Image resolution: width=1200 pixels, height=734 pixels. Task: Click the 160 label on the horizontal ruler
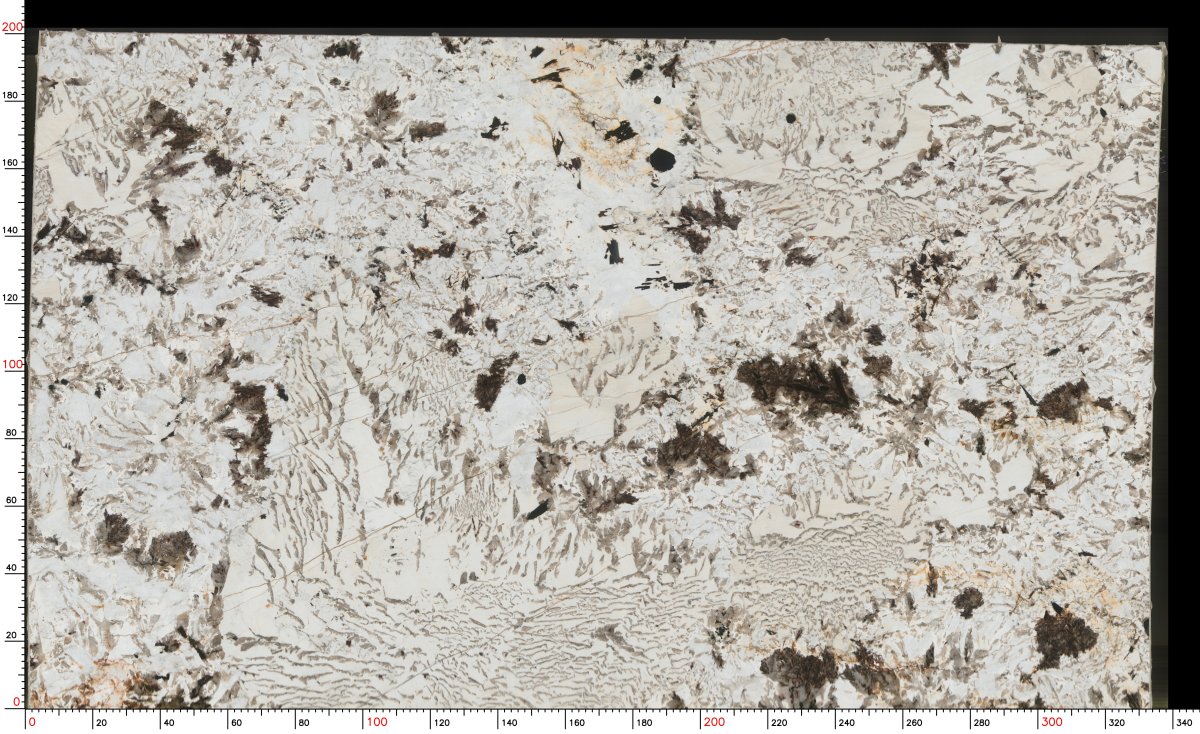click(x=577, y=722)
